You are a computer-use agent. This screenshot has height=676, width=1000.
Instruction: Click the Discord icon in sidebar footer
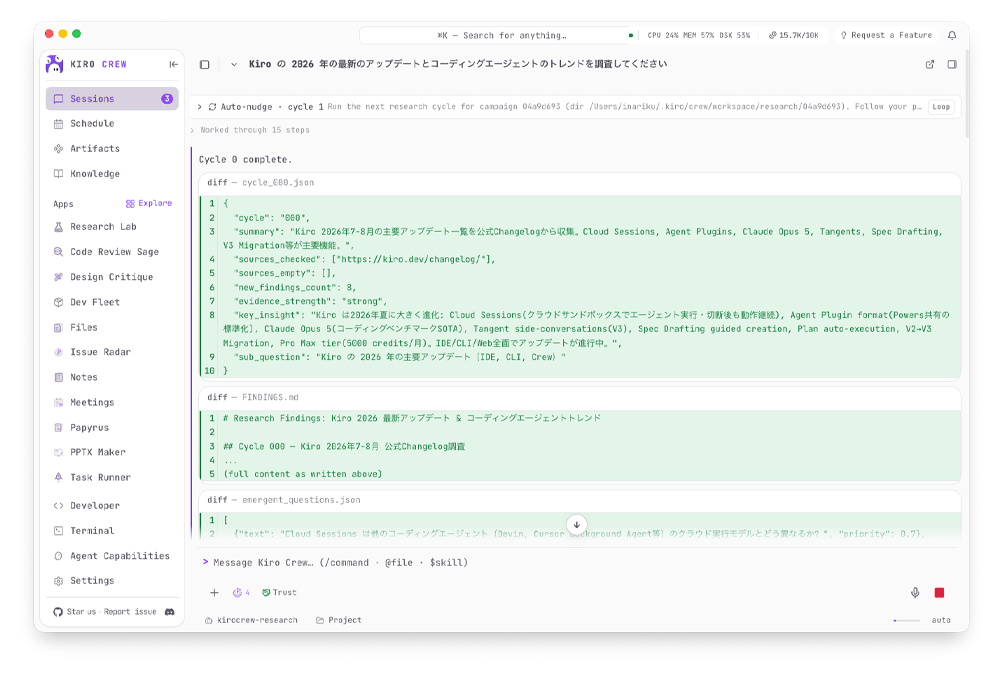click(x=170, y=612)
